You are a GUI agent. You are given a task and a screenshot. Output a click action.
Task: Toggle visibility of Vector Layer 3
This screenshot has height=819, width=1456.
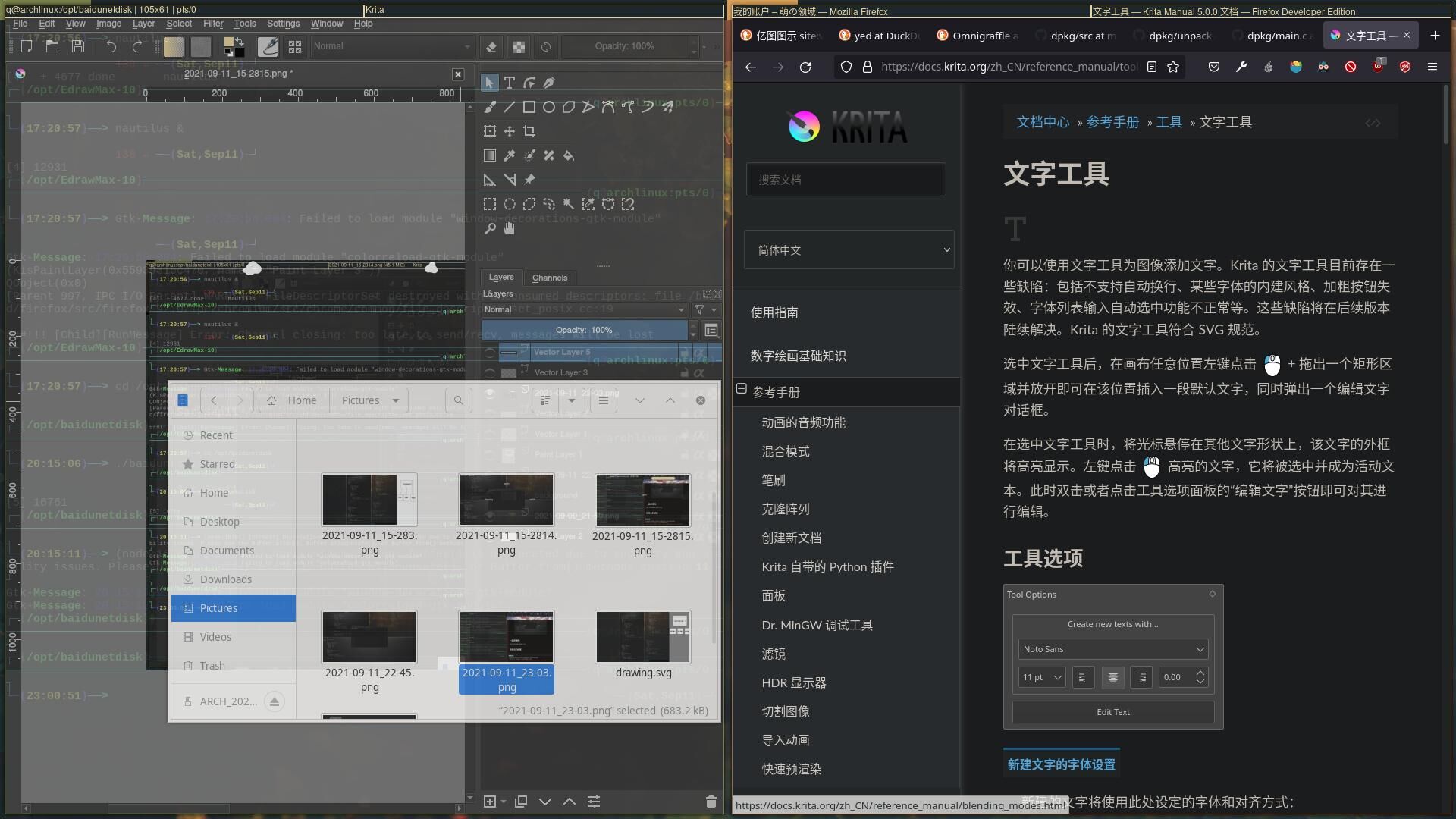490,373
